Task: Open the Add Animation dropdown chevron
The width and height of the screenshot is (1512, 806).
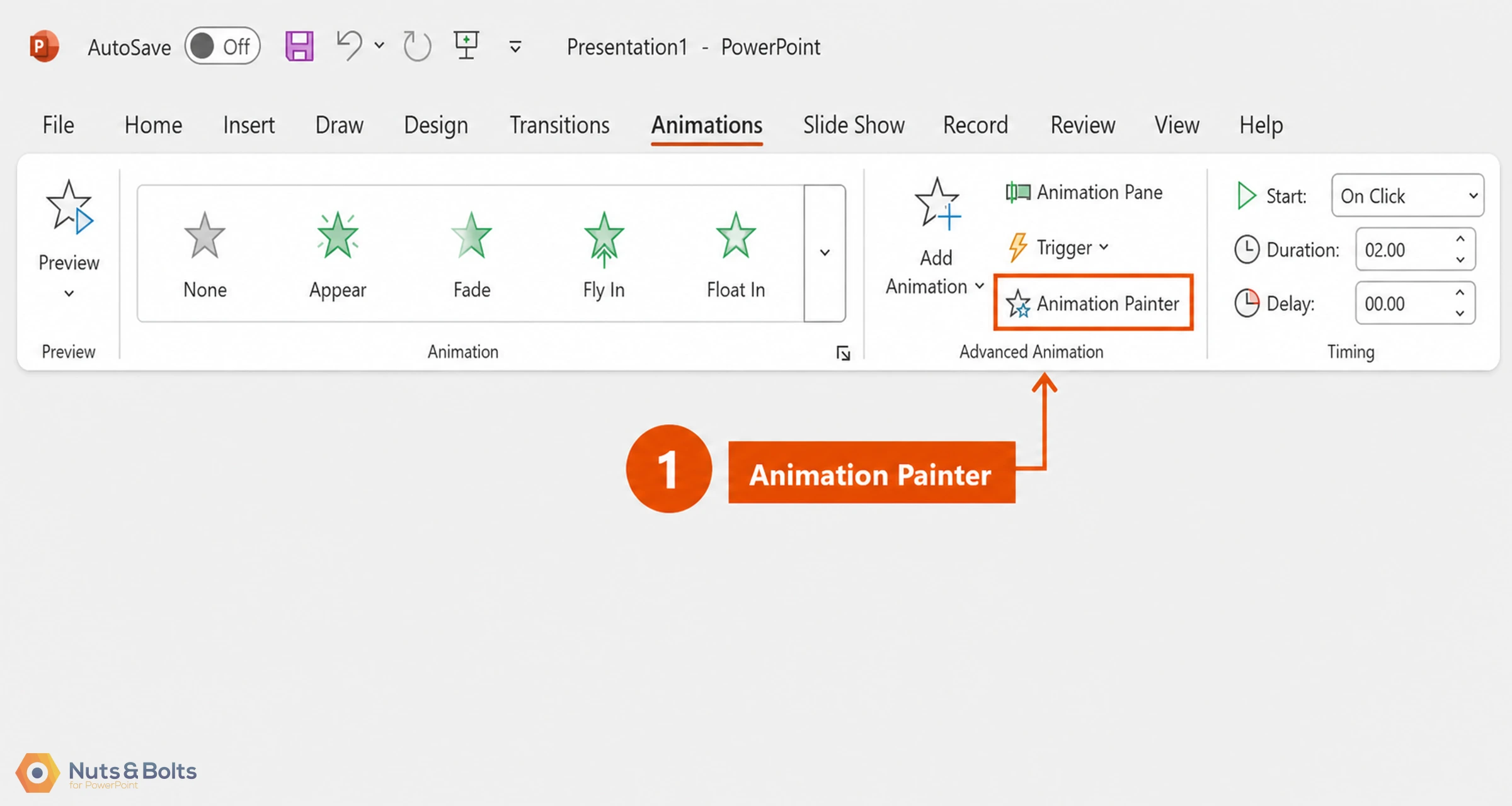Action: (980, 287)
